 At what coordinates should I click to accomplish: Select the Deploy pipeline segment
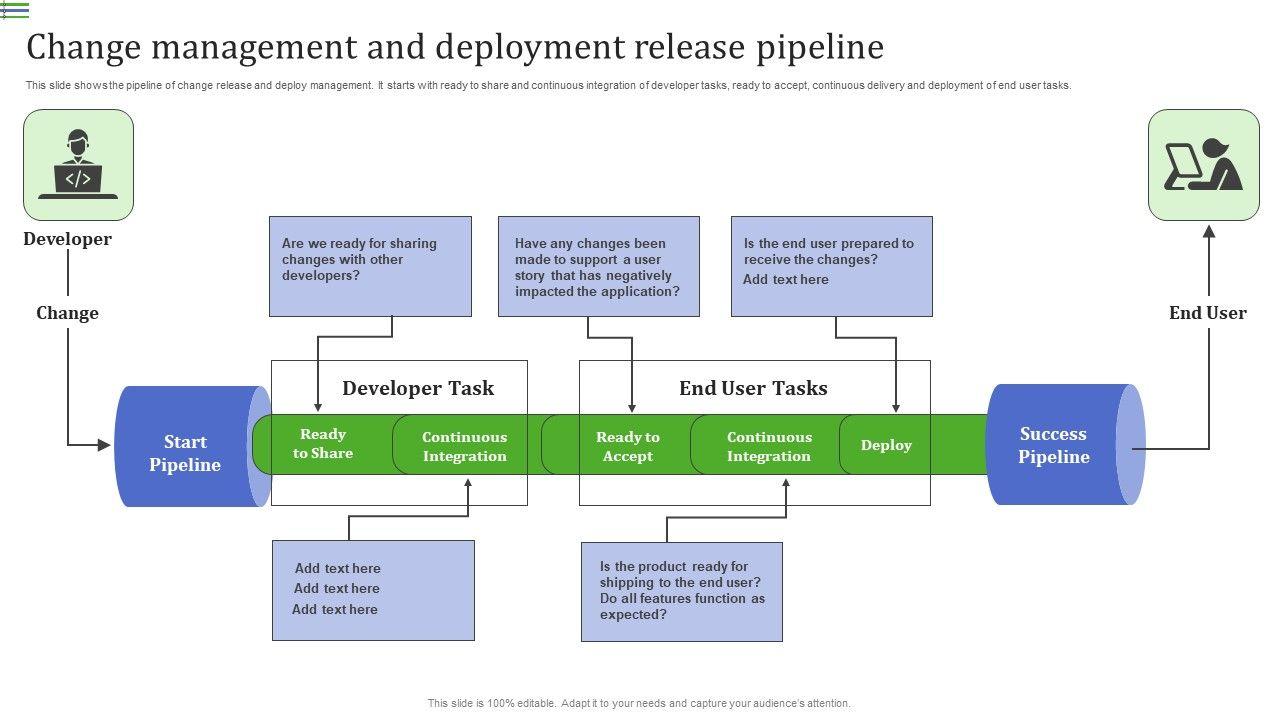tap(886, 445)
